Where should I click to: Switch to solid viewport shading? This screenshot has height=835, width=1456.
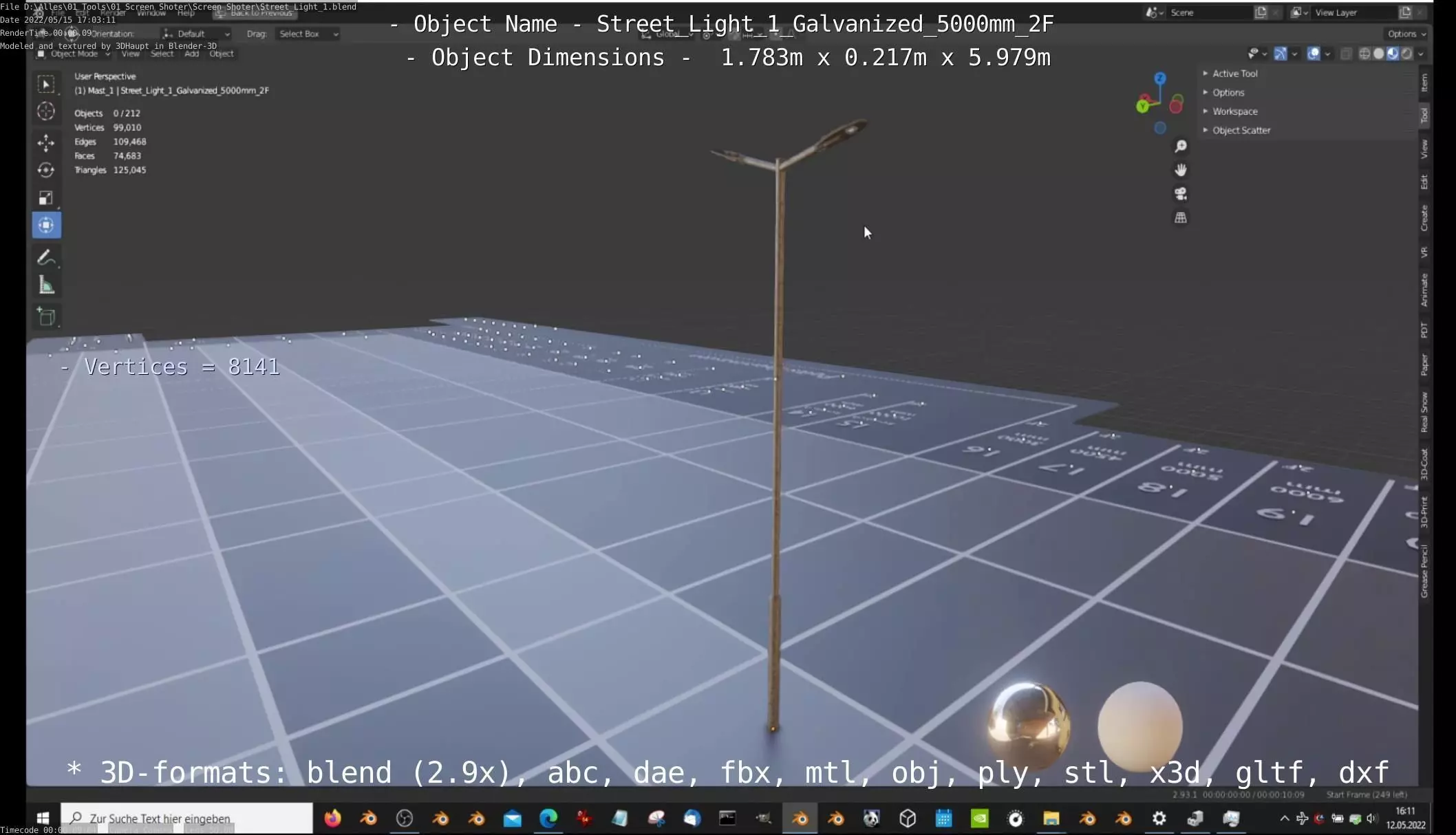tap(1378, 54)
